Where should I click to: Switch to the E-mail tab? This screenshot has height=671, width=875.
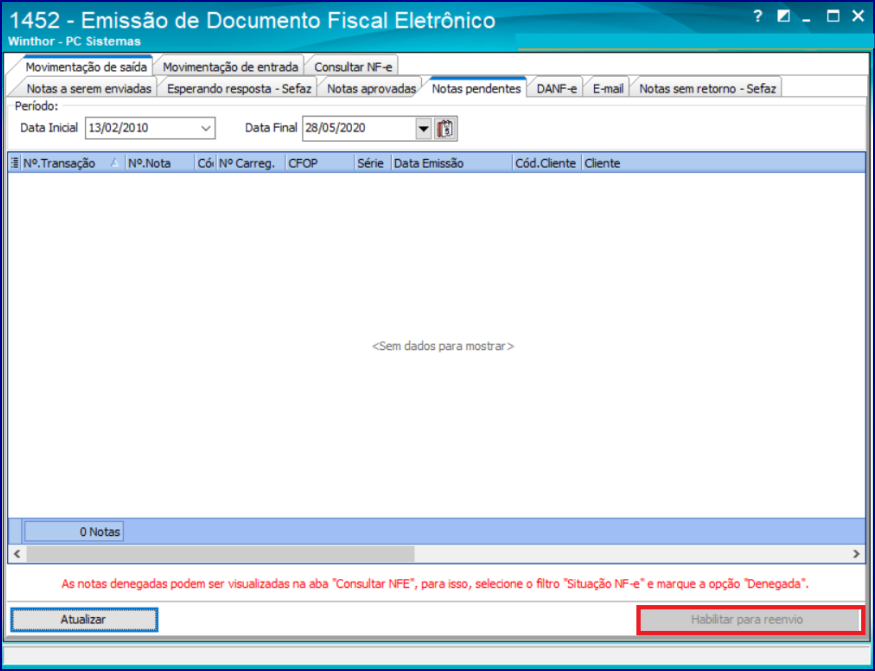click(x=608, y=88)
